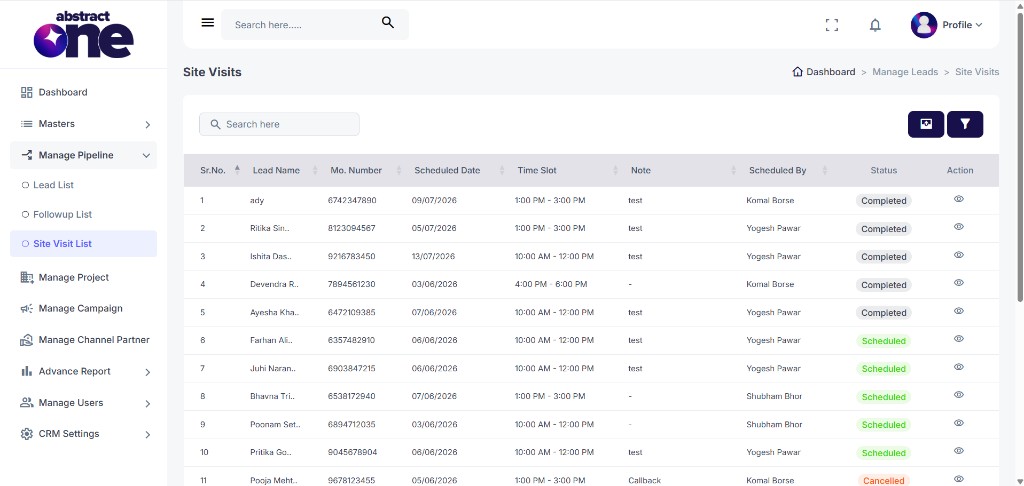View details of ady's site visit
This screenshot has width=1024, height=486.
click(959, 199)
